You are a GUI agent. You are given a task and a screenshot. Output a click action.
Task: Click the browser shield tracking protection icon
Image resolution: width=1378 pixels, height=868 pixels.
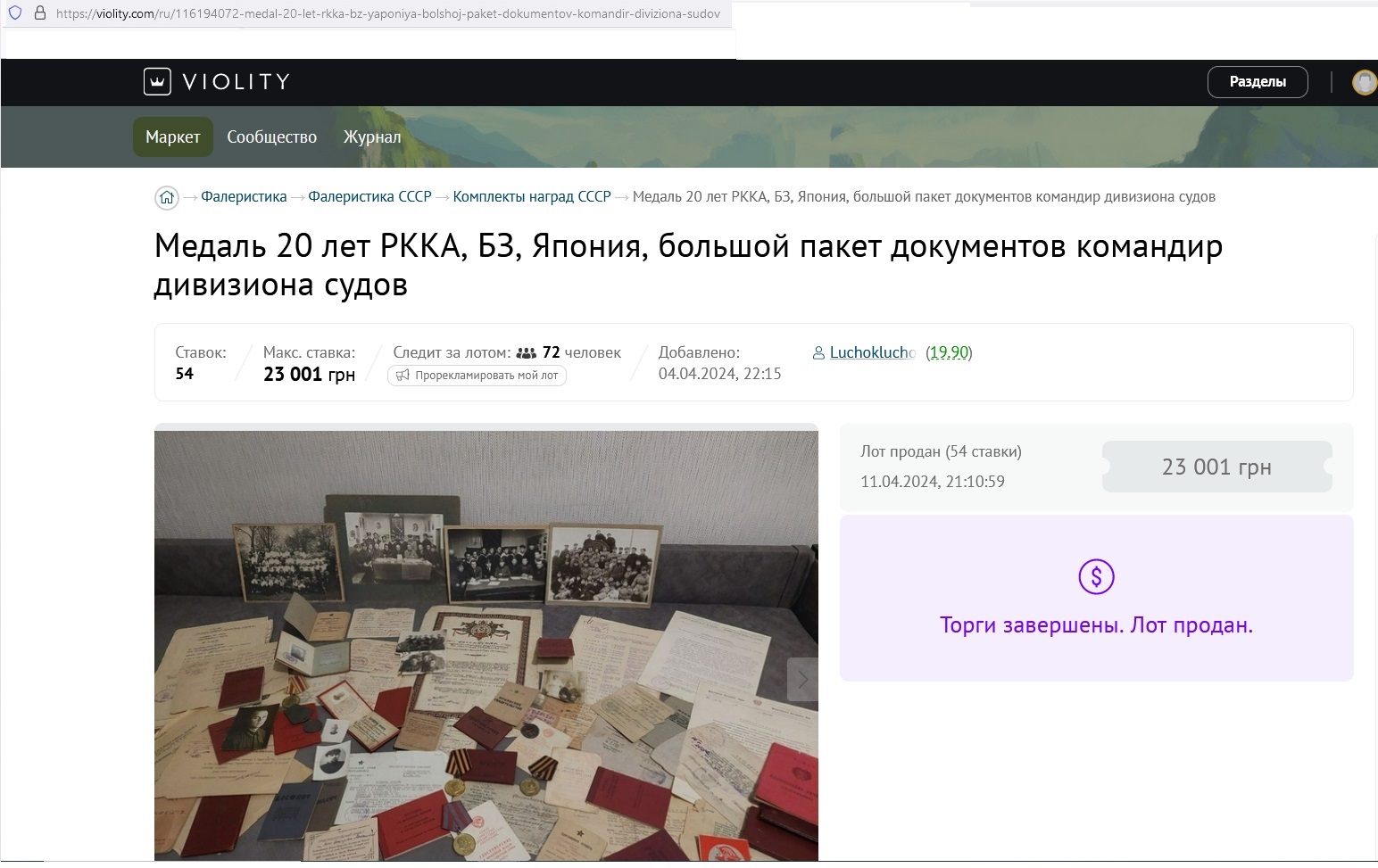[x=15, y=13]
